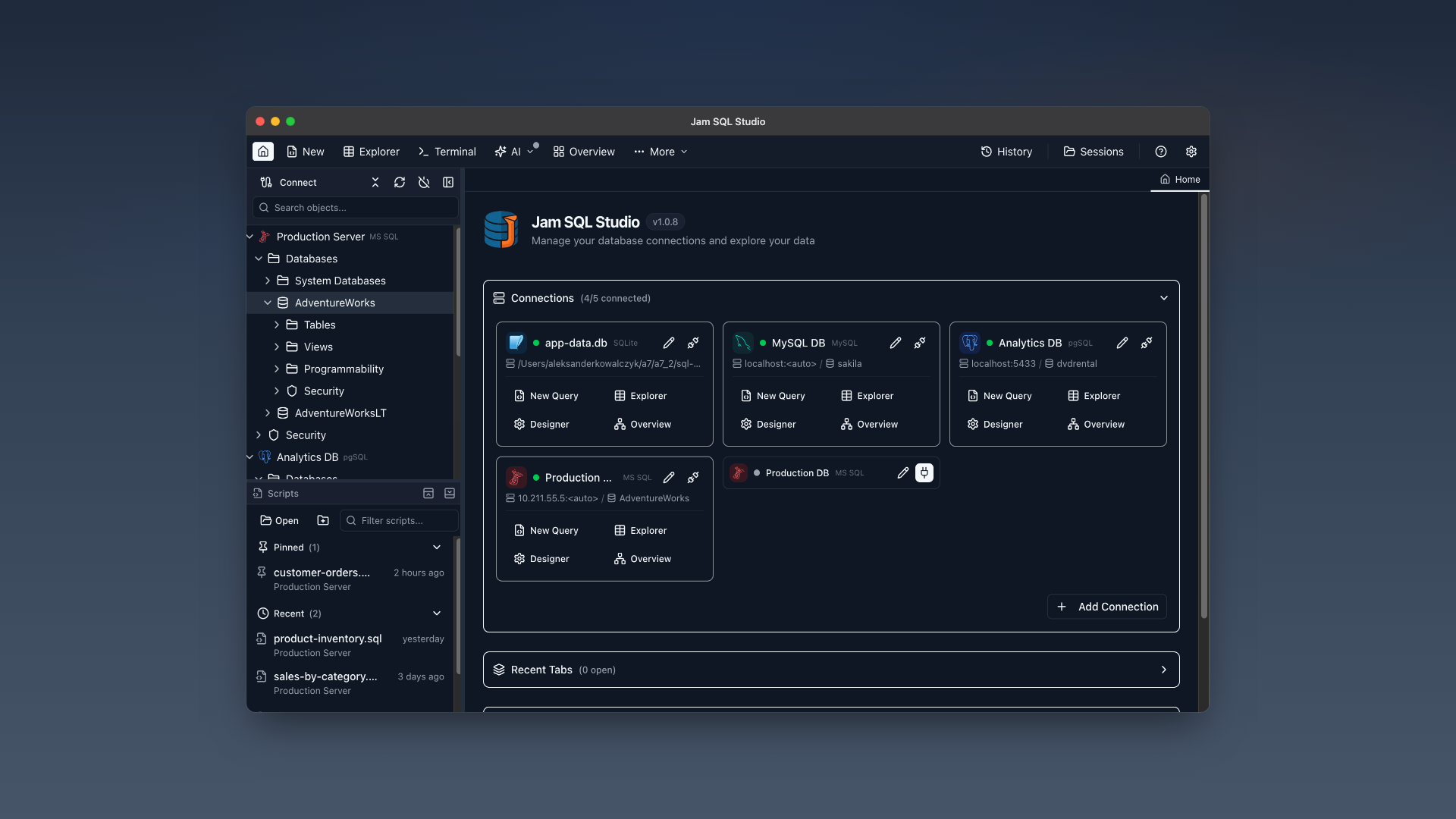Switch to the Home tab
The image size is (1456, 819).
coord(1180,180)
